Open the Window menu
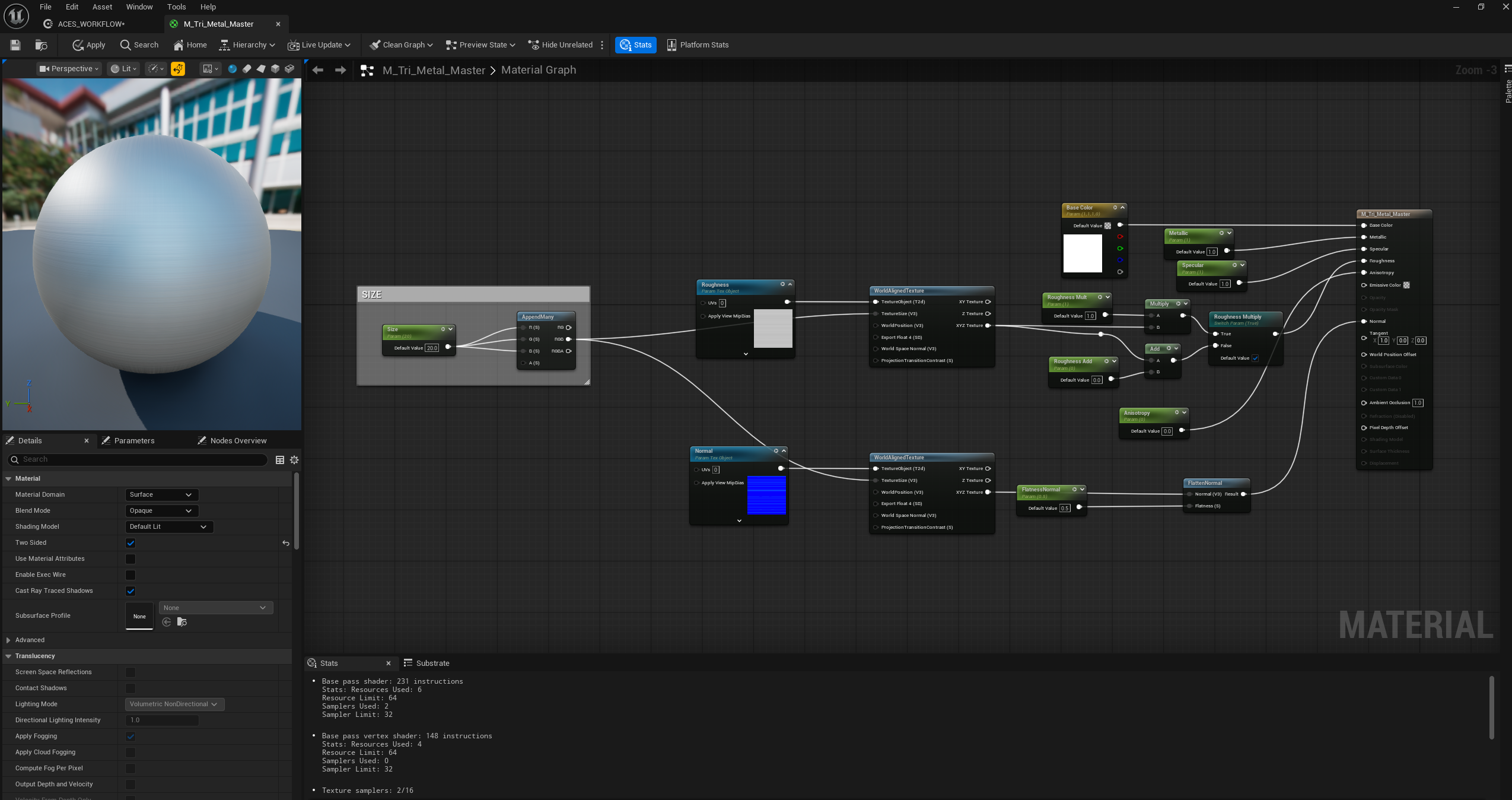1512x800 pixels. click(138, 7)
